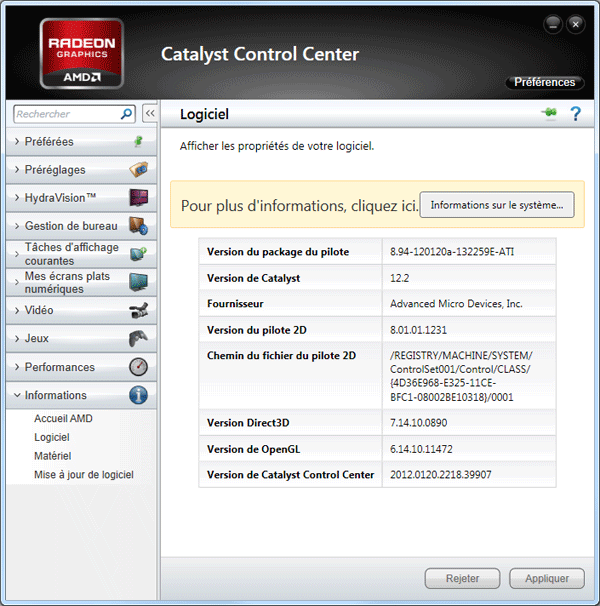Open help with the question mark icon
Screen dimensions: 600x606
575,114
